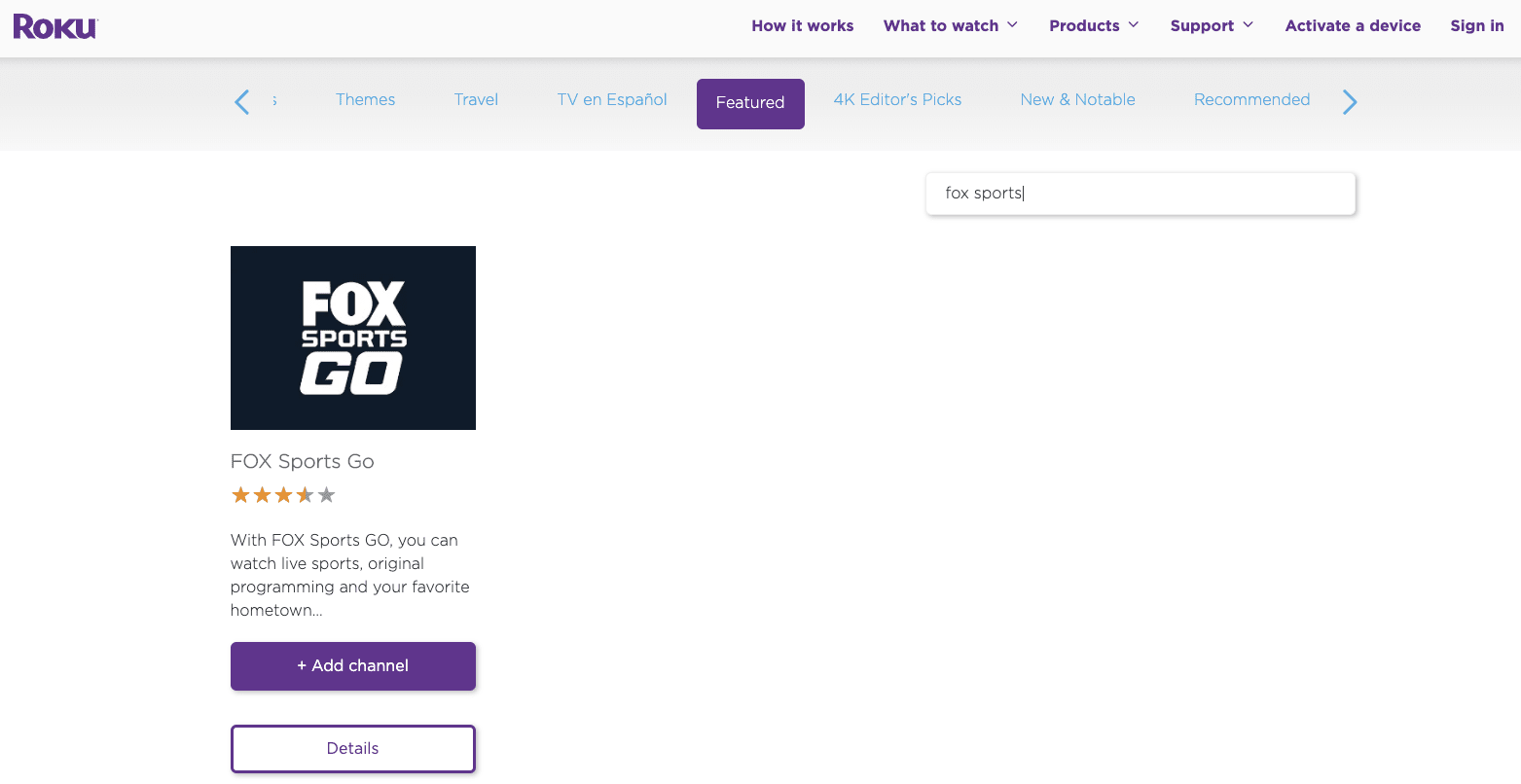Switch to the Themes category

(366, 100)
